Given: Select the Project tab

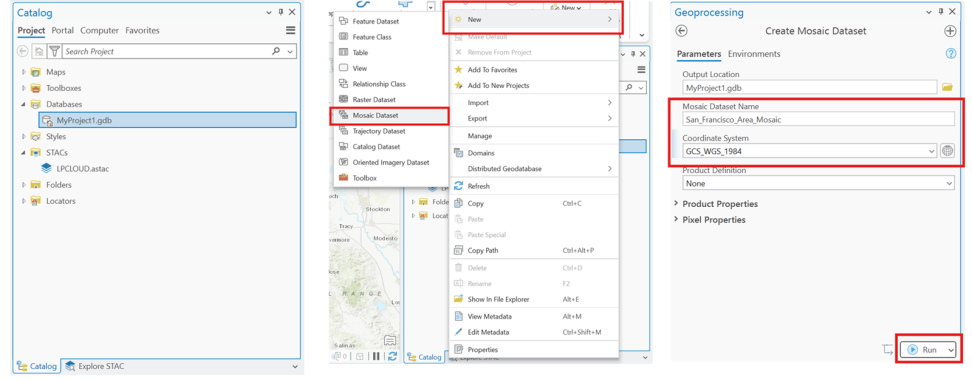Looking at the screenshot, I should pos(31,30).
